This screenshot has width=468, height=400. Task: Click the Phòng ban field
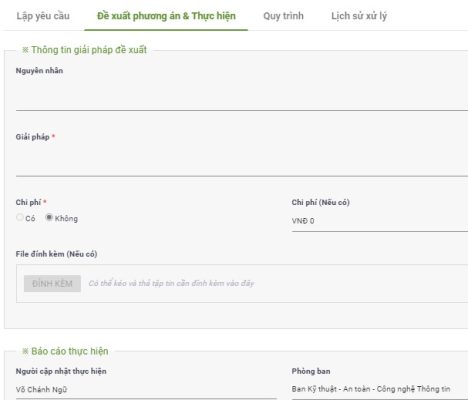click(380, 389)
